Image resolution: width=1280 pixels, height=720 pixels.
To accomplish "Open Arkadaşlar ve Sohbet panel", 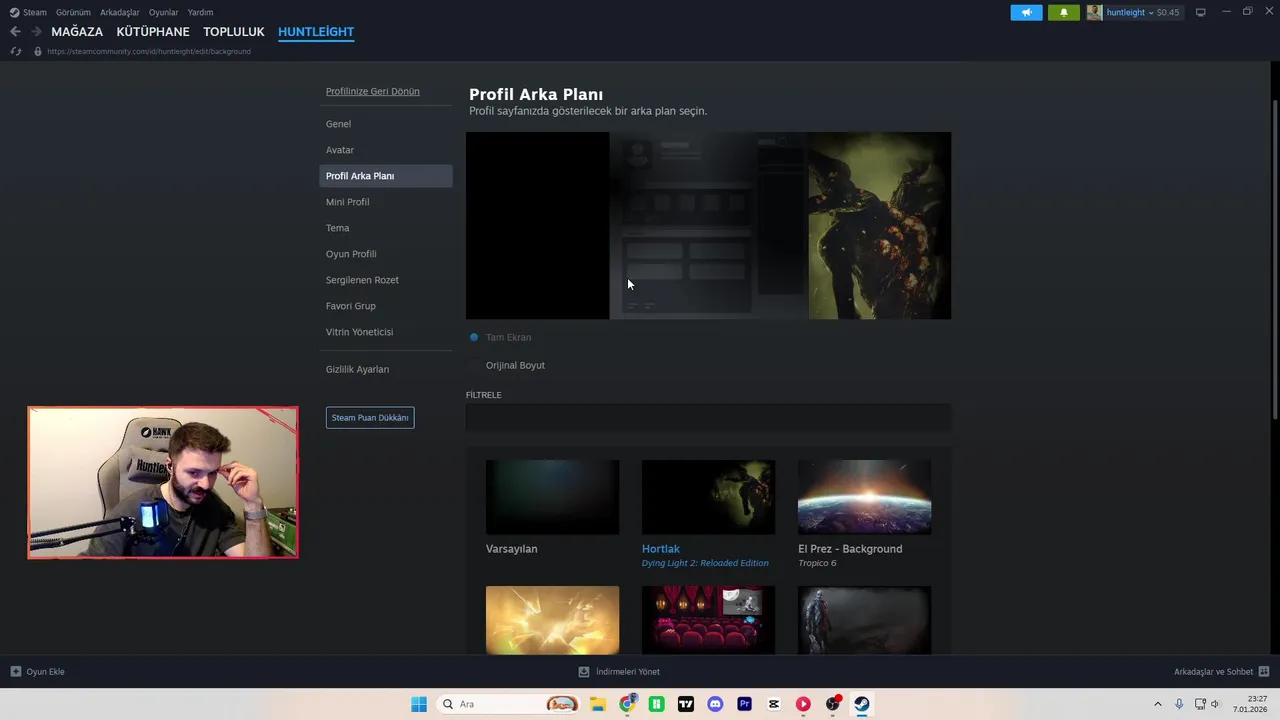I will point(1221,672).
